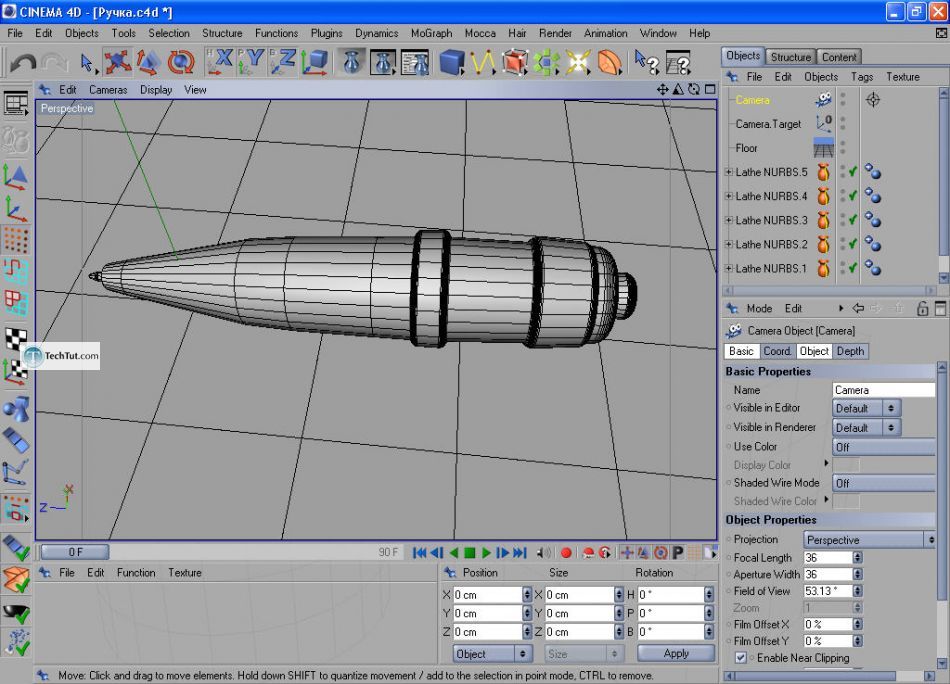Open the viewport Cameras menu
Viewport: 950px width, 684px height.
pos(108,90)
